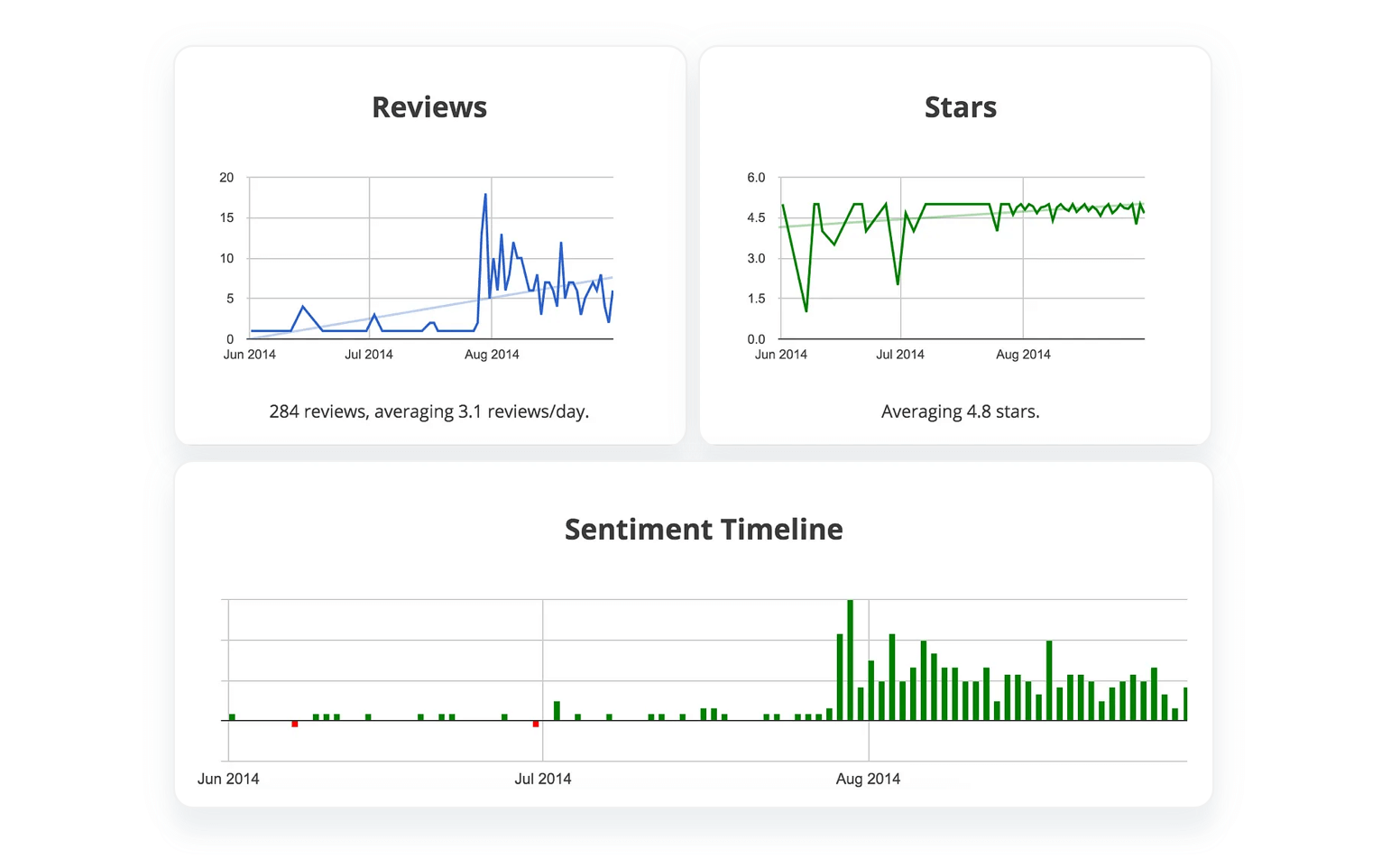Viewport: 1400px width, 868px height.
Task: Click the 'Aug 2014' label on Sentiment Timeline axis
Action: (x=868, y=779)
